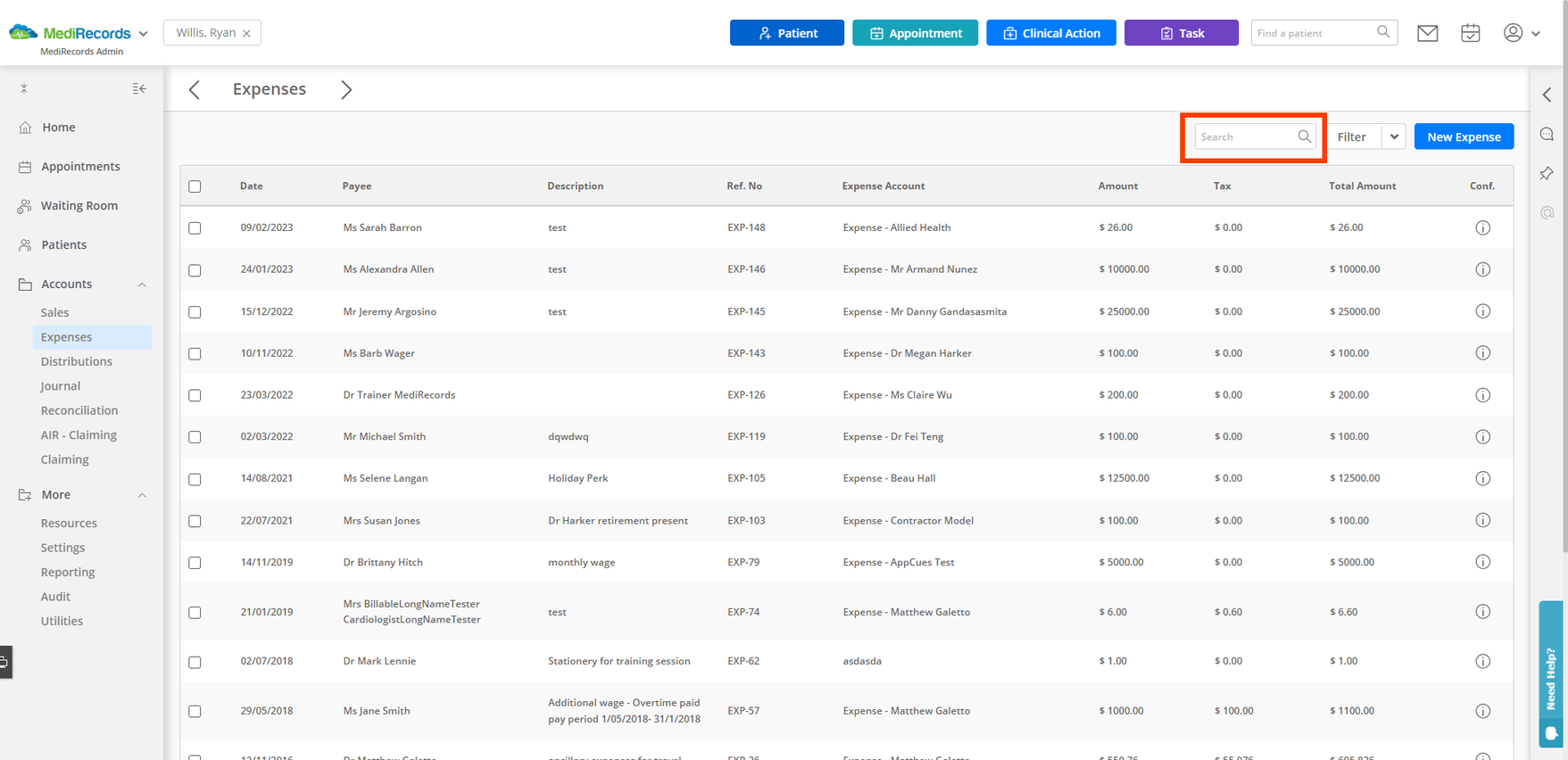Go forward with the right arrow beside Expenses
Image resolution: width=1568 pixels, height=760 pixels.
point(346,89)
